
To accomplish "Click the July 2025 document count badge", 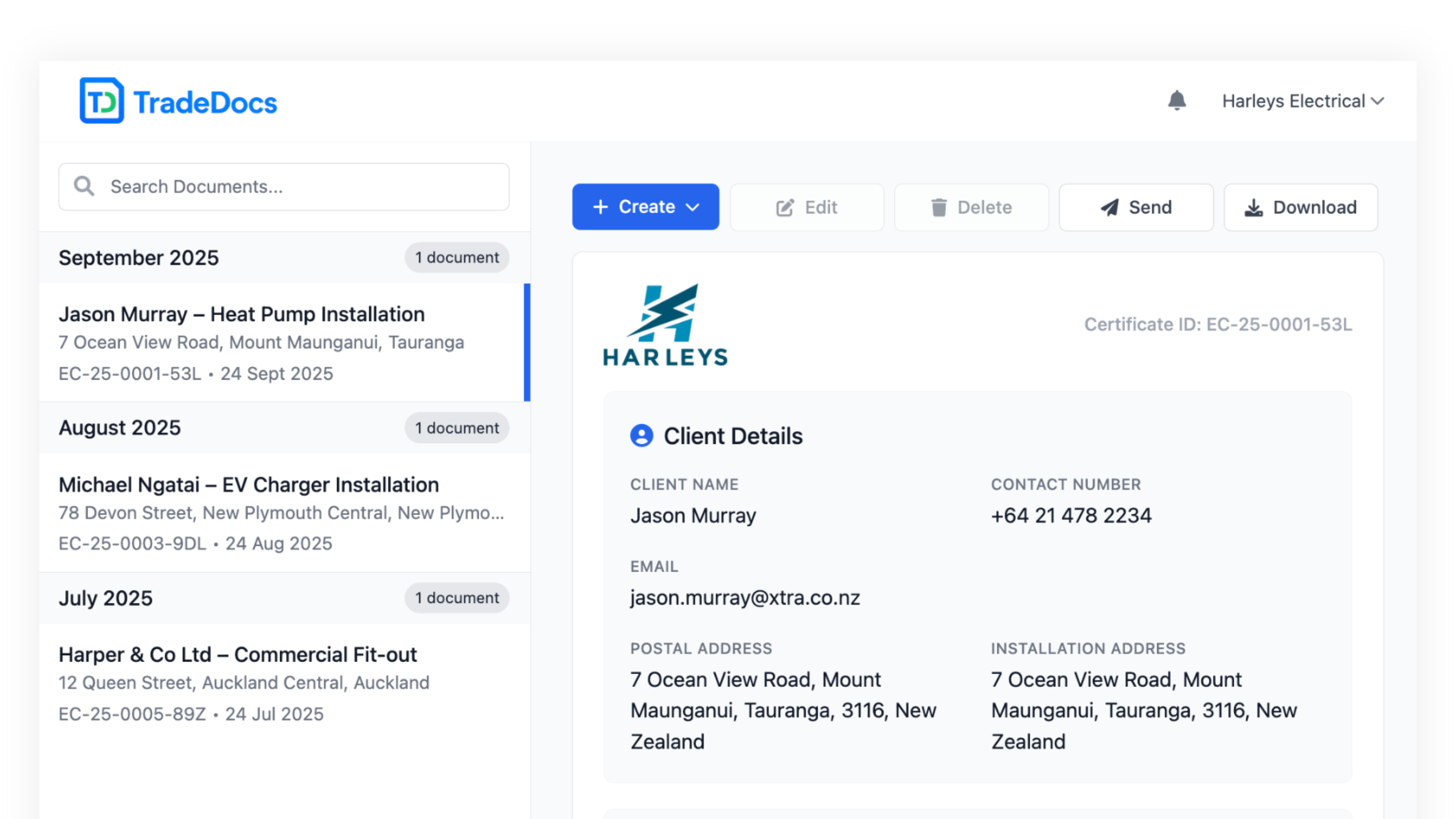I will 457,598.
